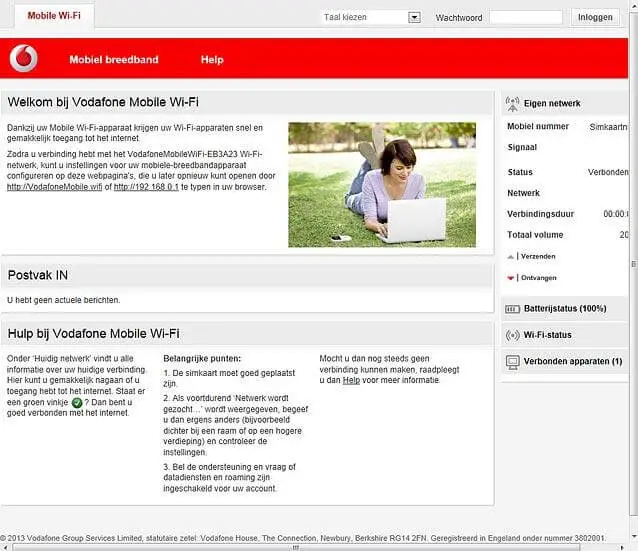Open the http://192.168.0.1 link
This screenshot has height=551, width=638.
[146, 187]
